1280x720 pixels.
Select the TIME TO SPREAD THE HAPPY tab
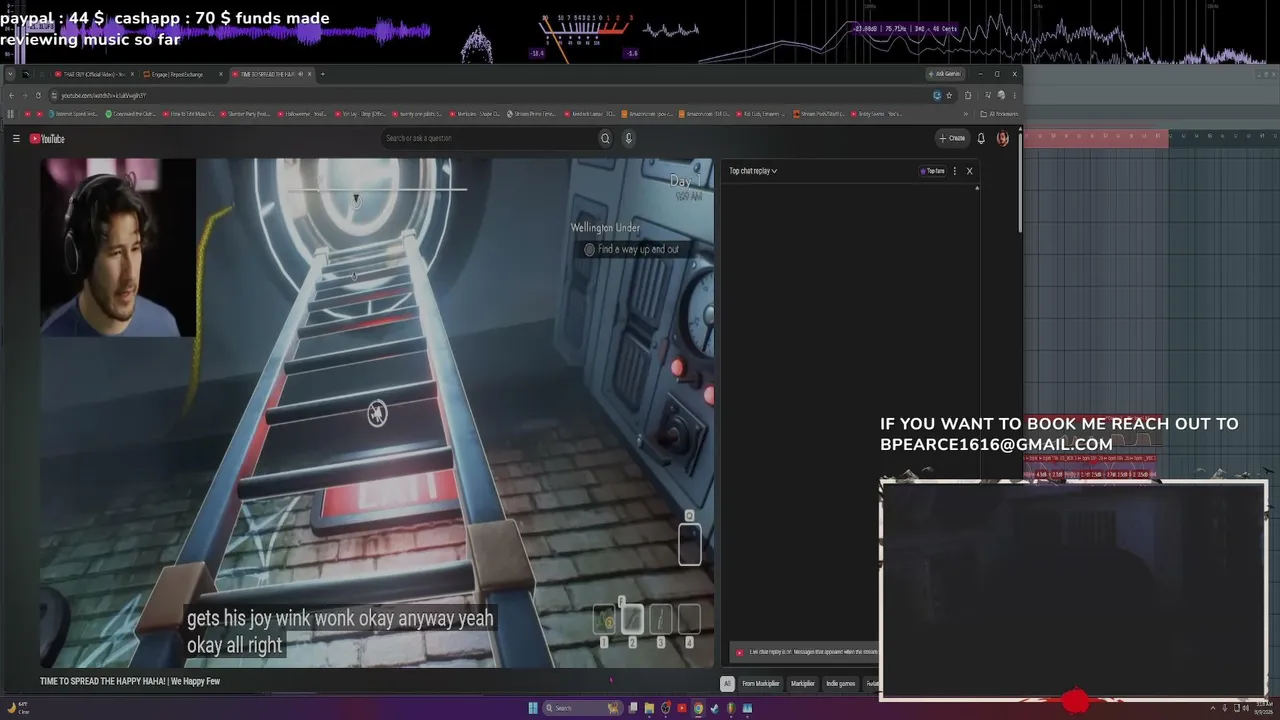point(270,74)
